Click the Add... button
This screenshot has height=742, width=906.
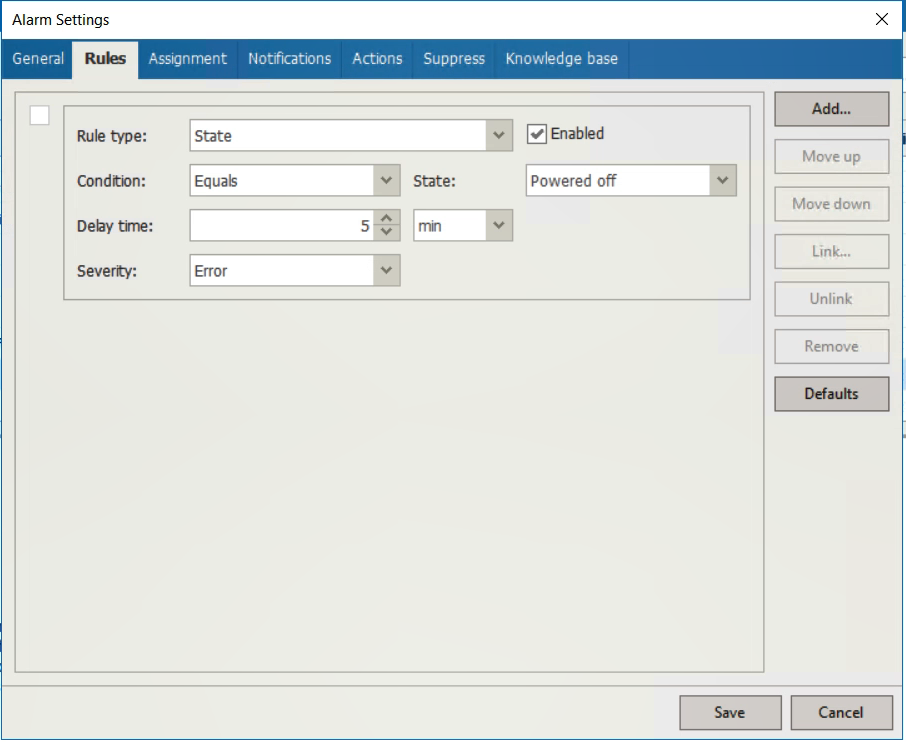[x=831, y=109]
